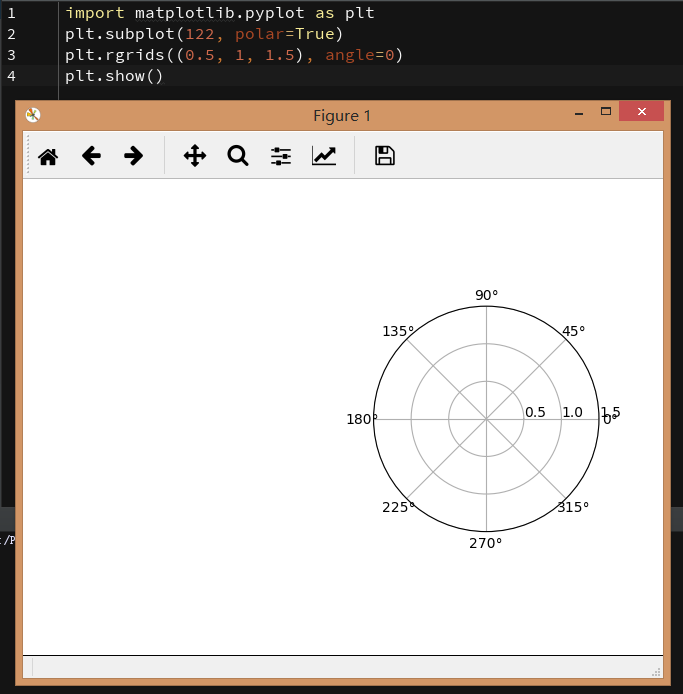Click the Figure 1 window title

click(342, 116)
